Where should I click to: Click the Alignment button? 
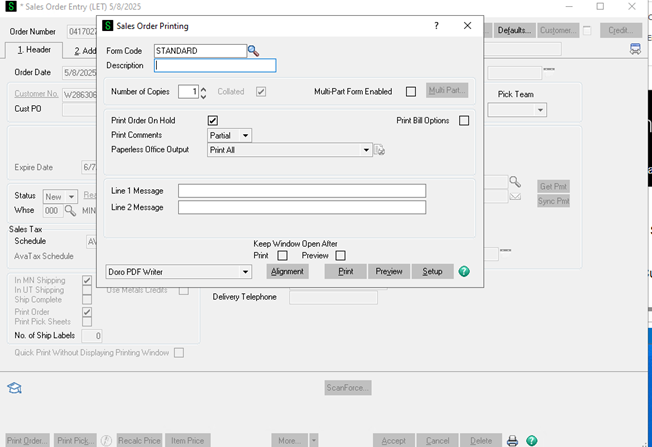pos(287,271)
